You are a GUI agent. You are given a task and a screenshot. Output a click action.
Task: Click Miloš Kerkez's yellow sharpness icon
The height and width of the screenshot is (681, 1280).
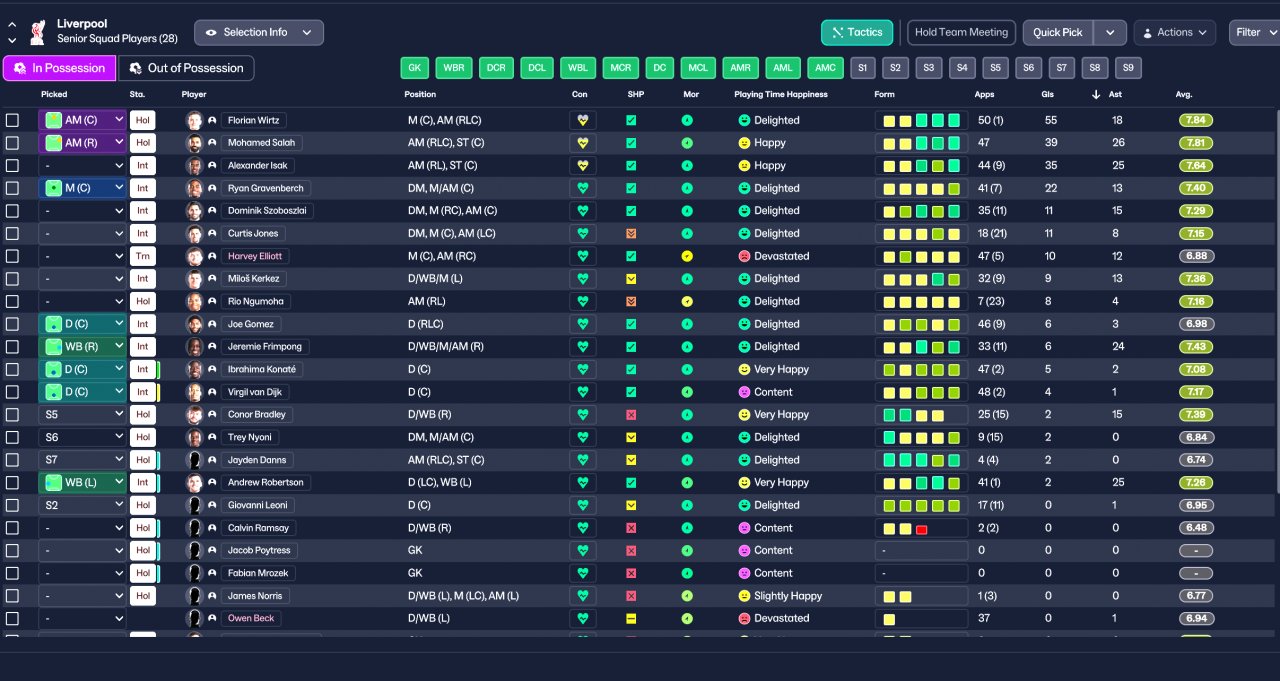(x=631, y=279)
